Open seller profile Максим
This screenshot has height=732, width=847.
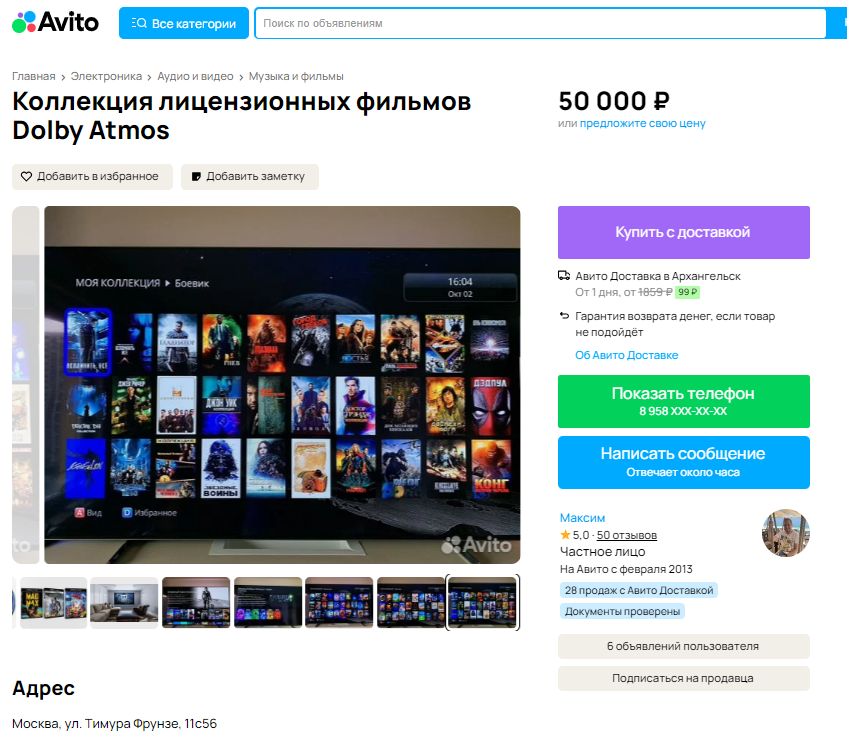tap(582, 517)
